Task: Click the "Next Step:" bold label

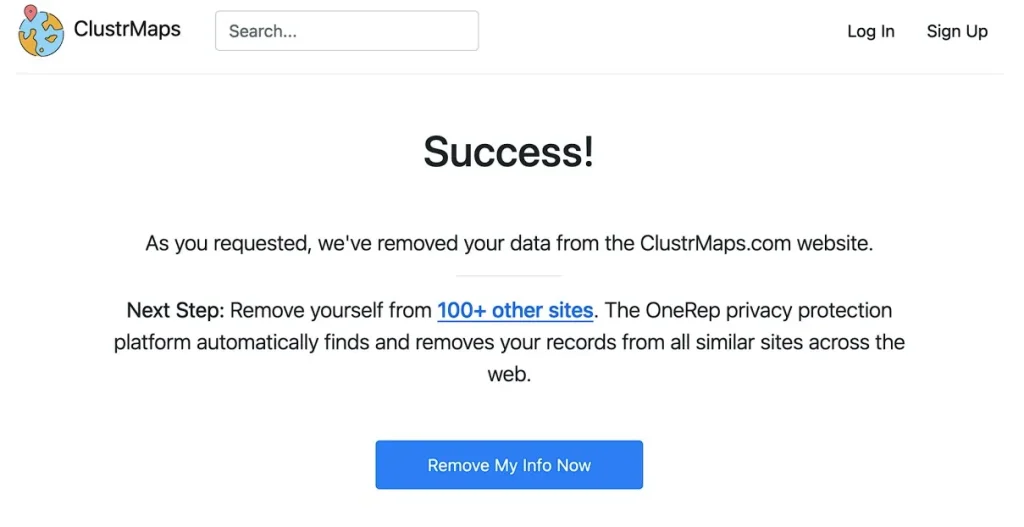Action: (176, 310)
